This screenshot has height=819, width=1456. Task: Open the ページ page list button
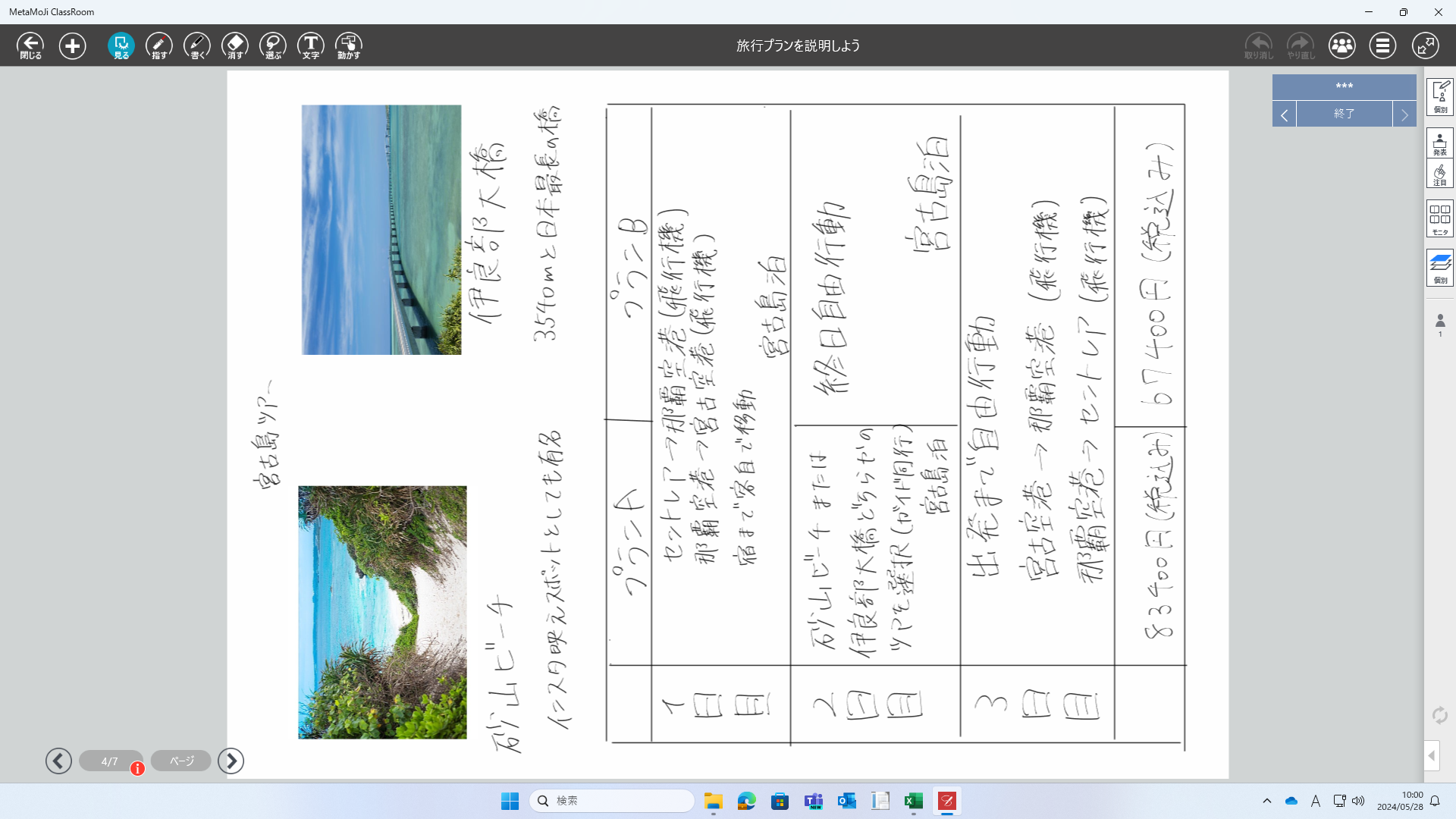coord(181,761)
